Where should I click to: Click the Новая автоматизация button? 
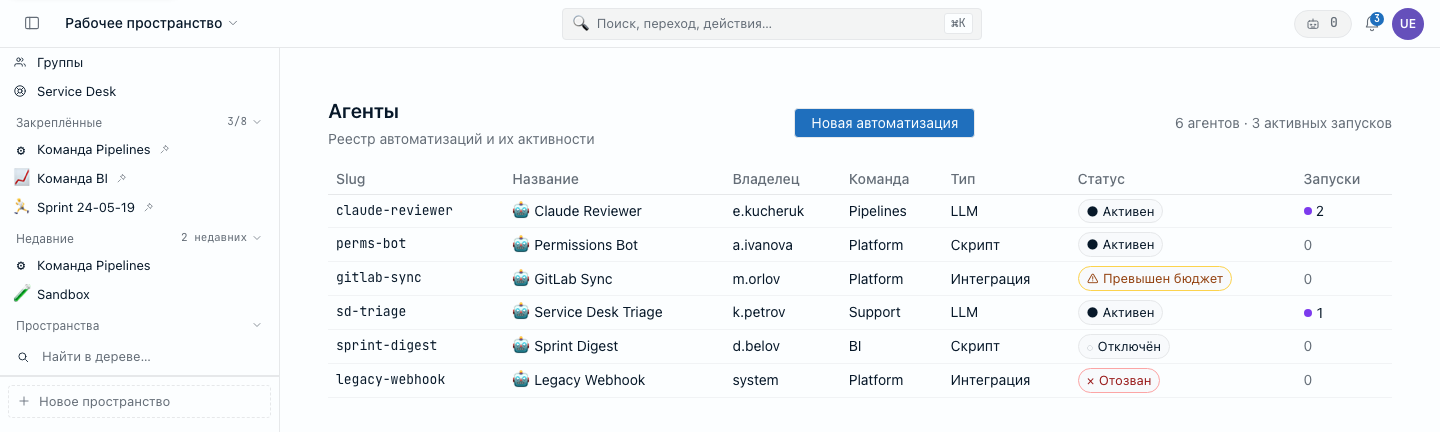[884, 123]
